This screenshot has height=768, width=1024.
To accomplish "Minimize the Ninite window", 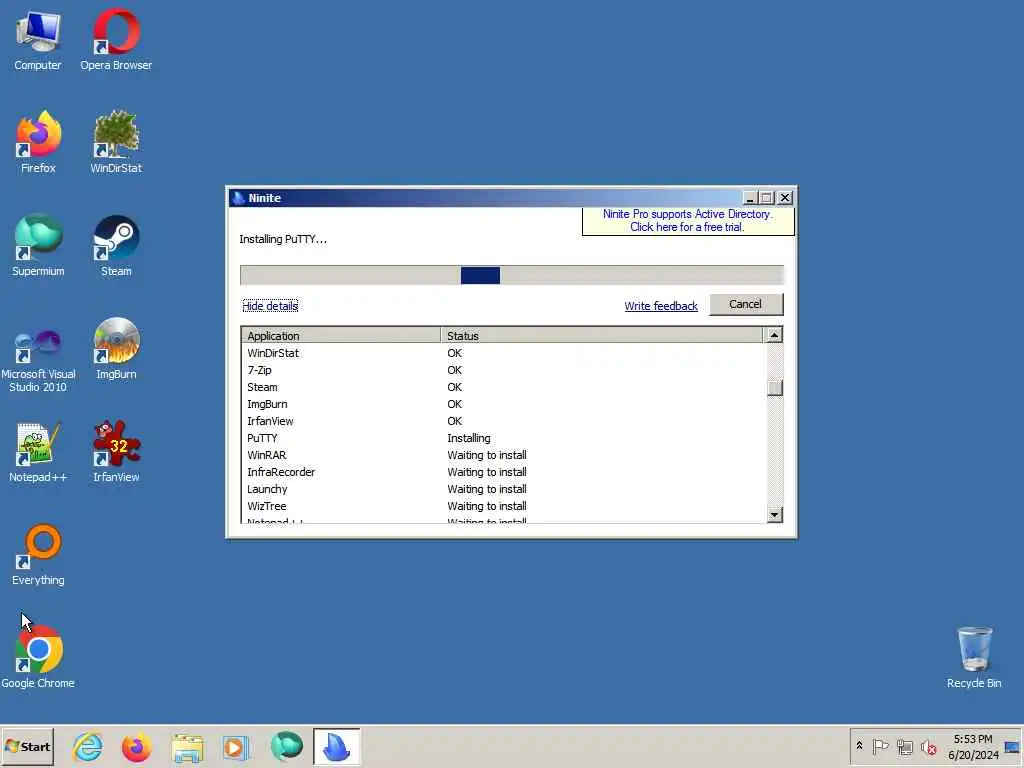I will point(750,198).
